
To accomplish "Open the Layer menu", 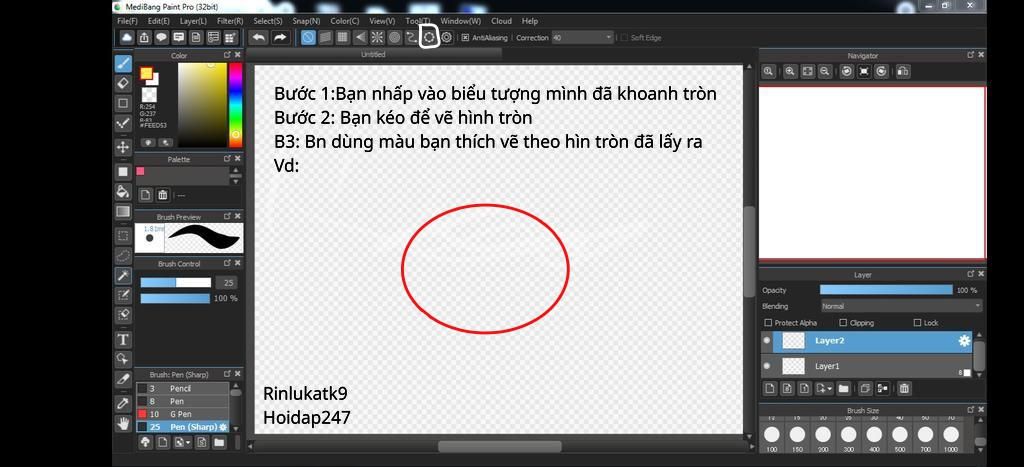I will tap(193, 21).
